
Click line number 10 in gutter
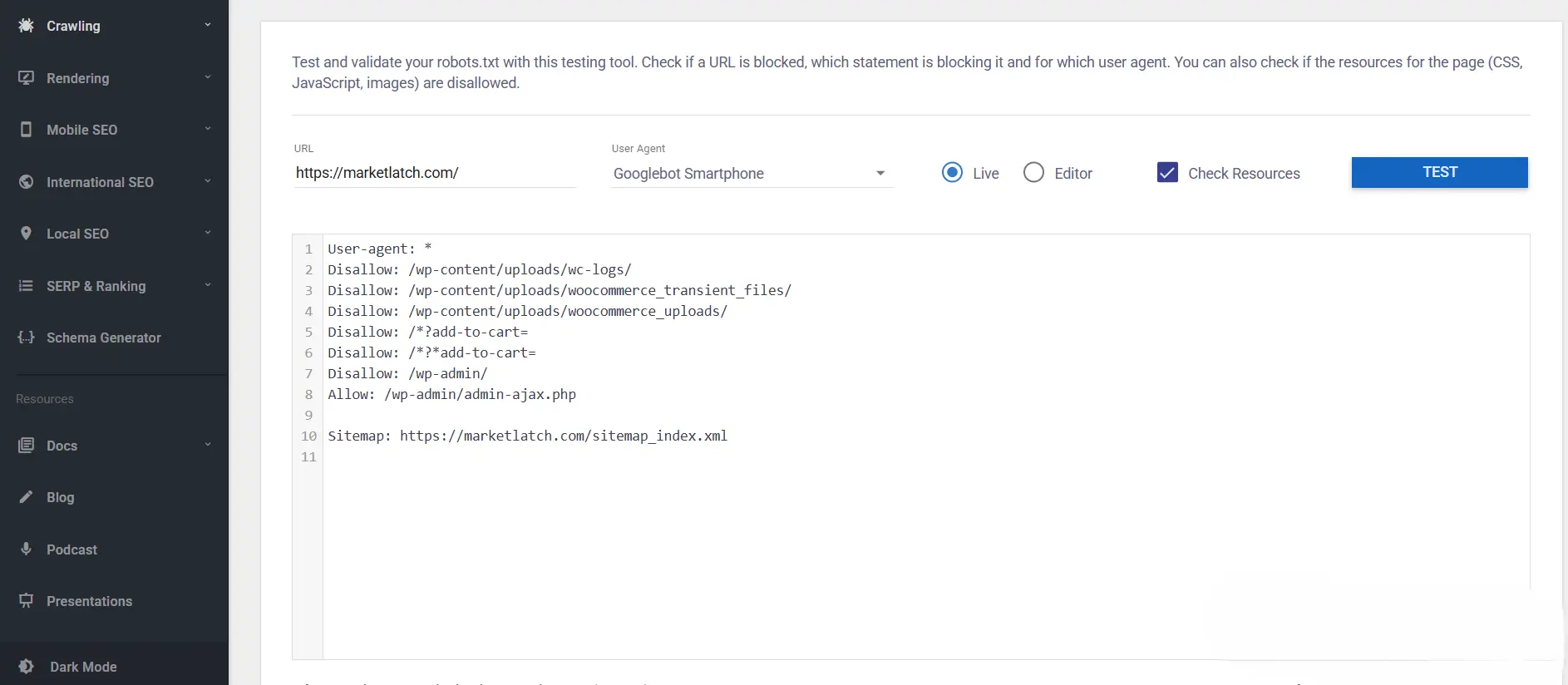tap(308, 436)
